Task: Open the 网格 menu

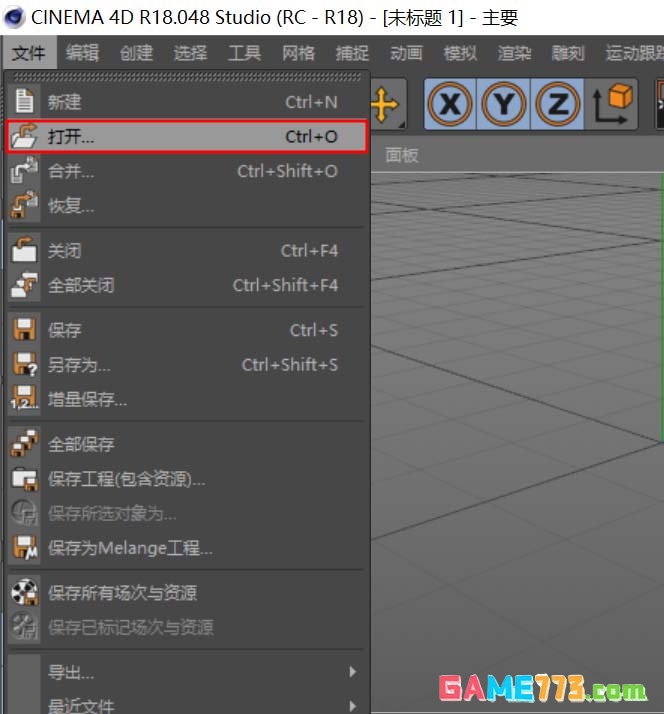Action: point(298,53)
